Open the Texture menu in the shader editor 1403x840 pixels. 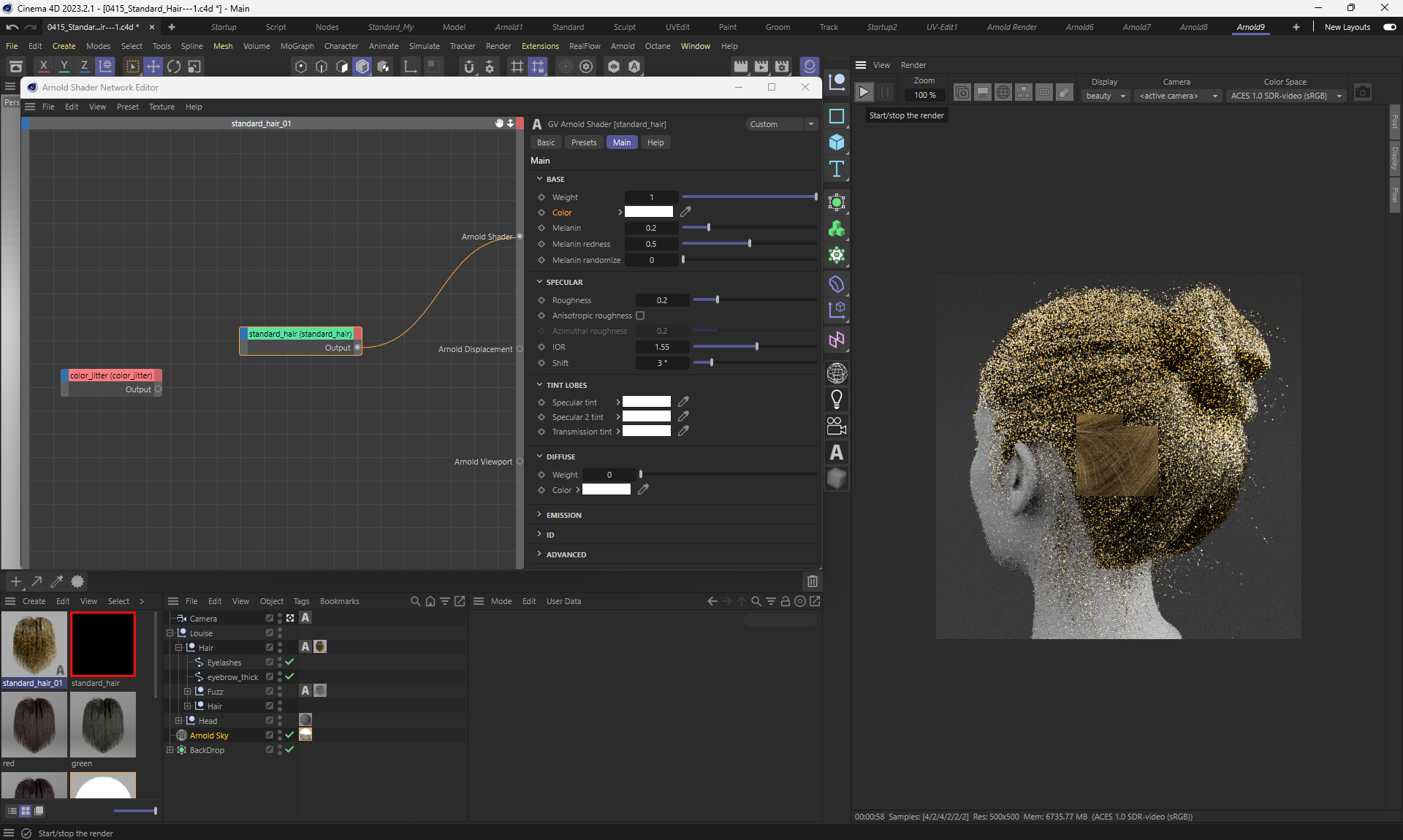click(x=161, y=107)
